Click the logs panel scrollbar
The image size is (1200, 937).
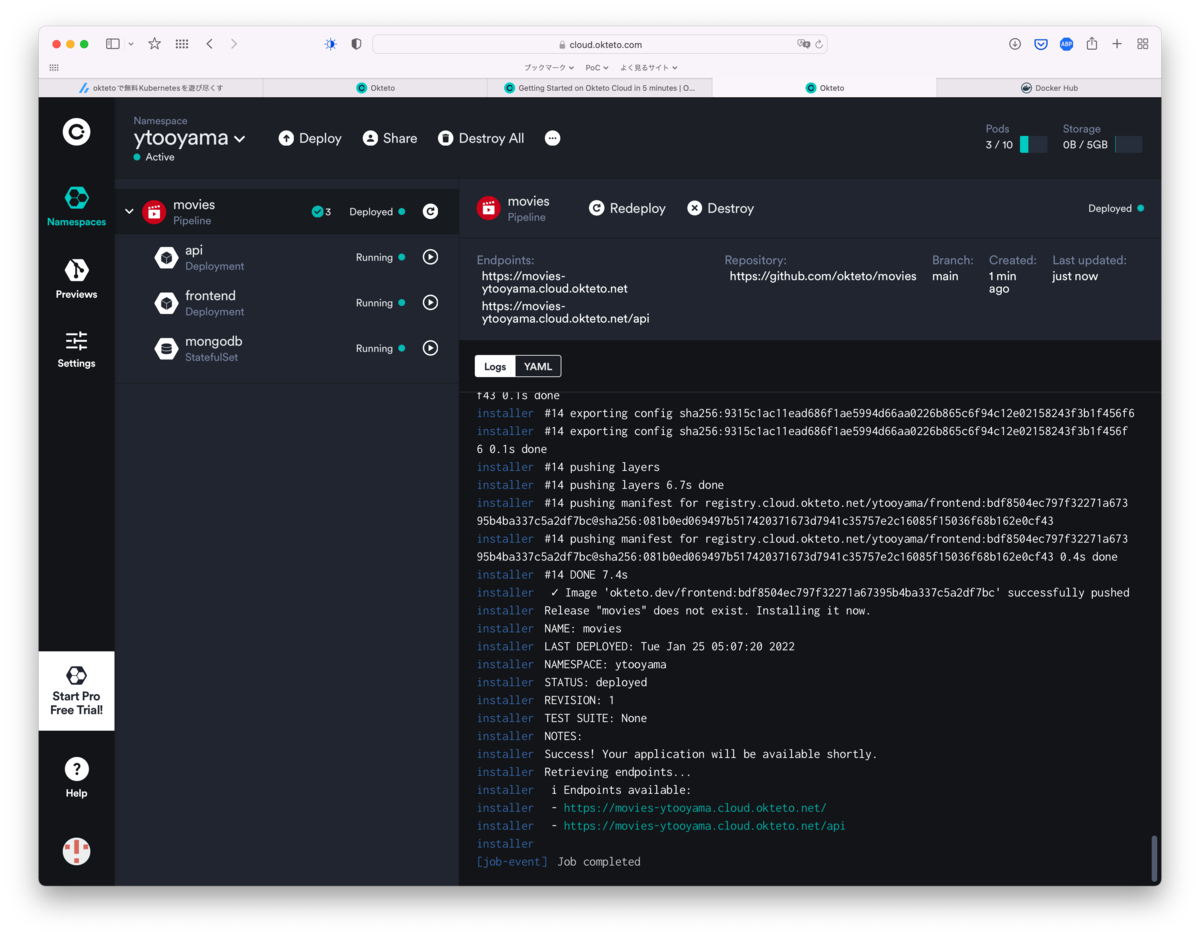click(1154, 857)
